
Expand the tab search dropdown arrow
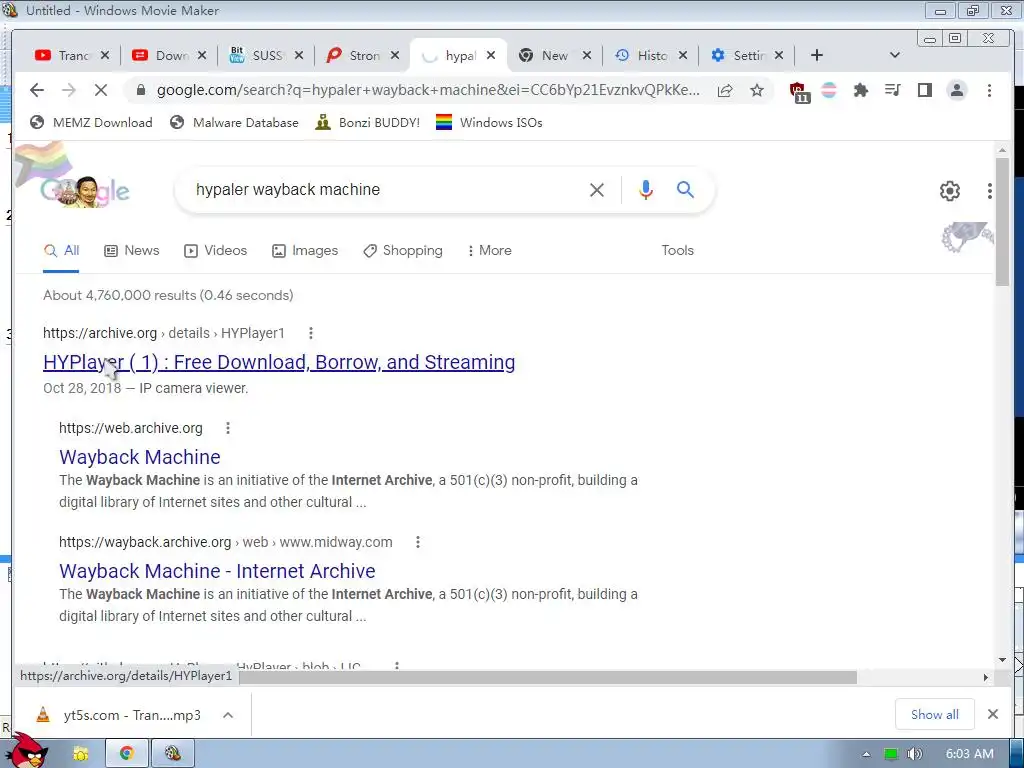pos(895,56)
